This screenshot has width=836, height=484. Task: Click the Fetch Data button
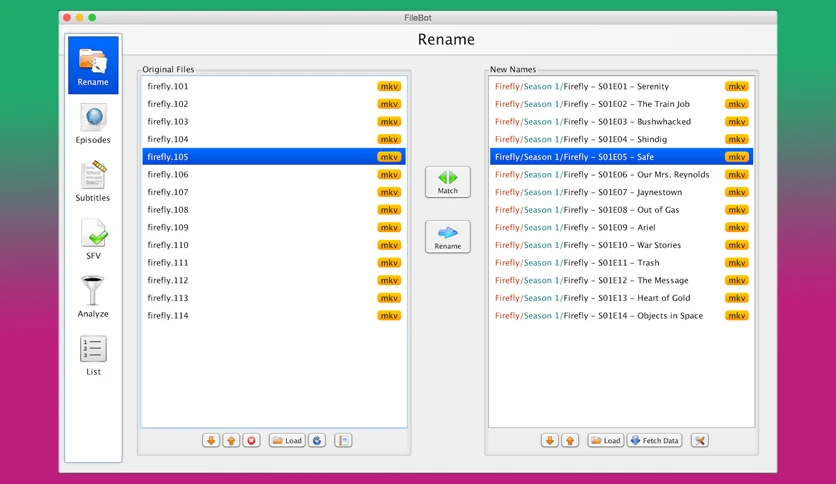[655, 440]
